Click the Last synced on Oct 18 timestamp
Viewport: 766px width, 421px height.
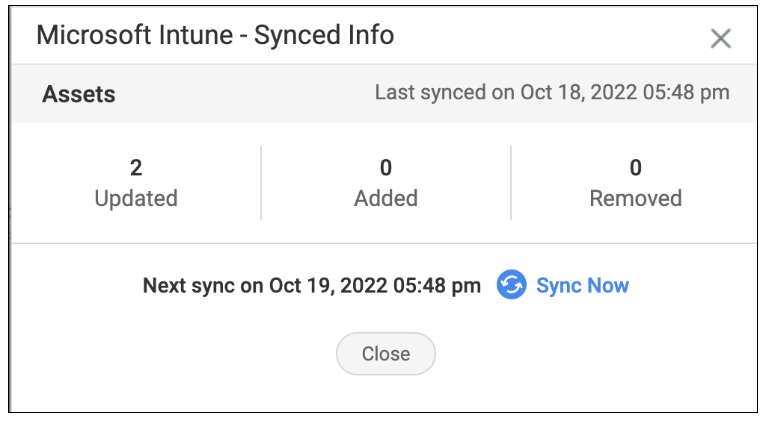tap(552, 93)
